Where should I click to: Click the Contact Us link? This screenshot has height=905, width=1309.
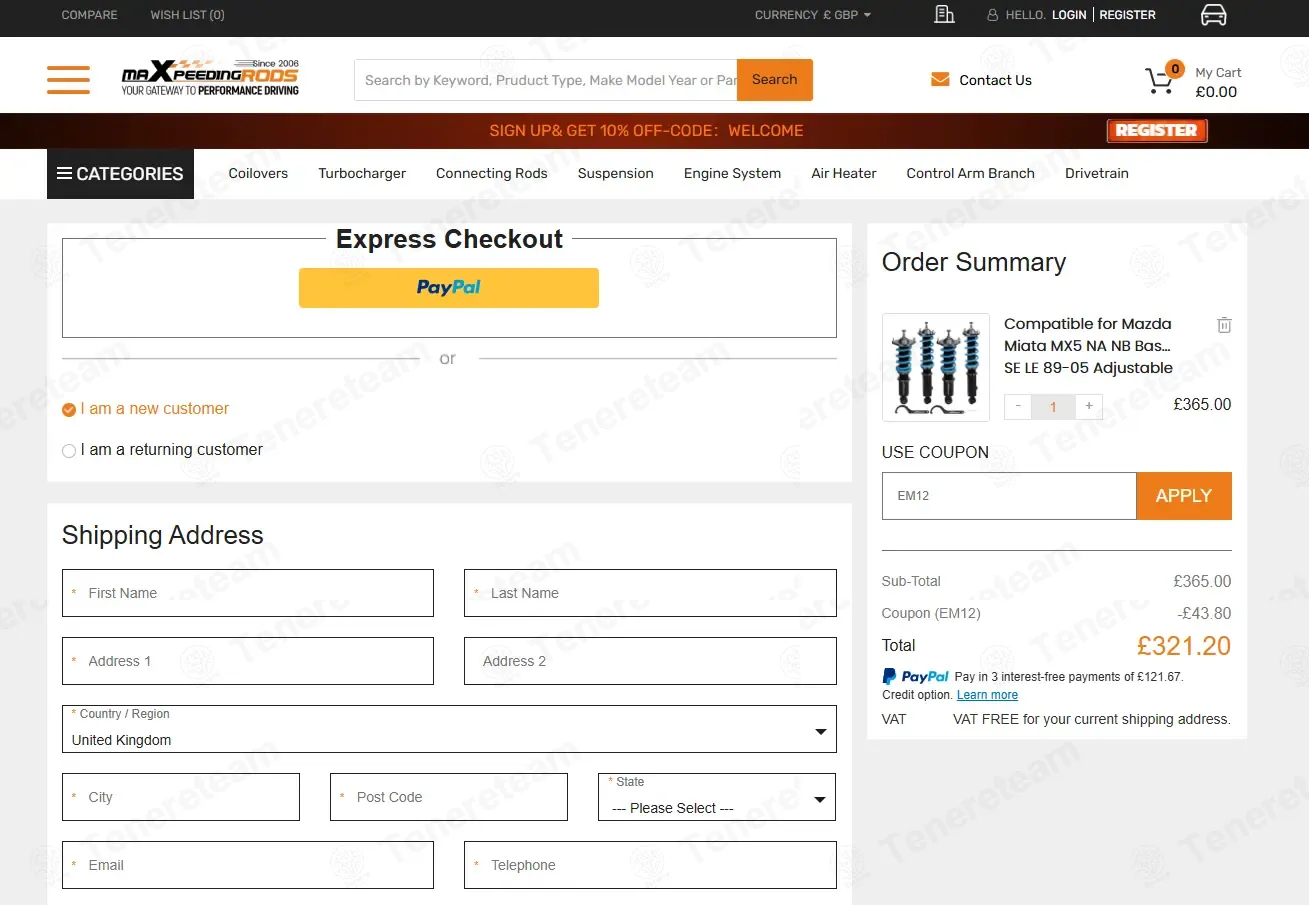[995, 80]
